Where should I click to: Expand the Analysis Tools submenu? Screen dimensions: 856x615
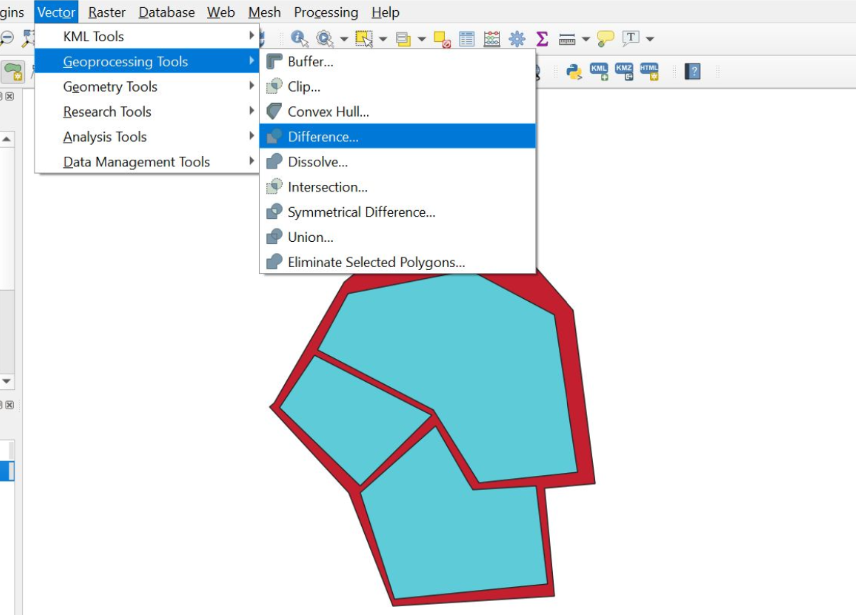147,136
